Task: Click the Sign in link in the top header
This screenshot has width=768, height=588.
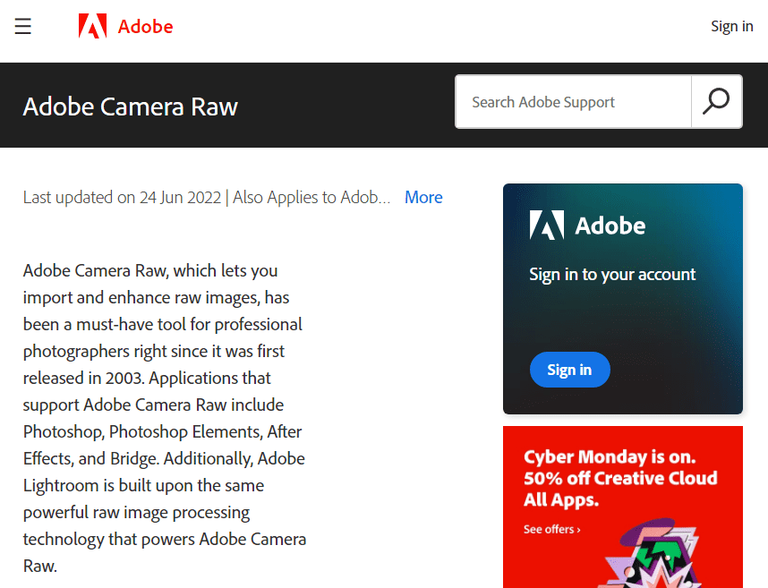Action: click(x=731, y=26)
